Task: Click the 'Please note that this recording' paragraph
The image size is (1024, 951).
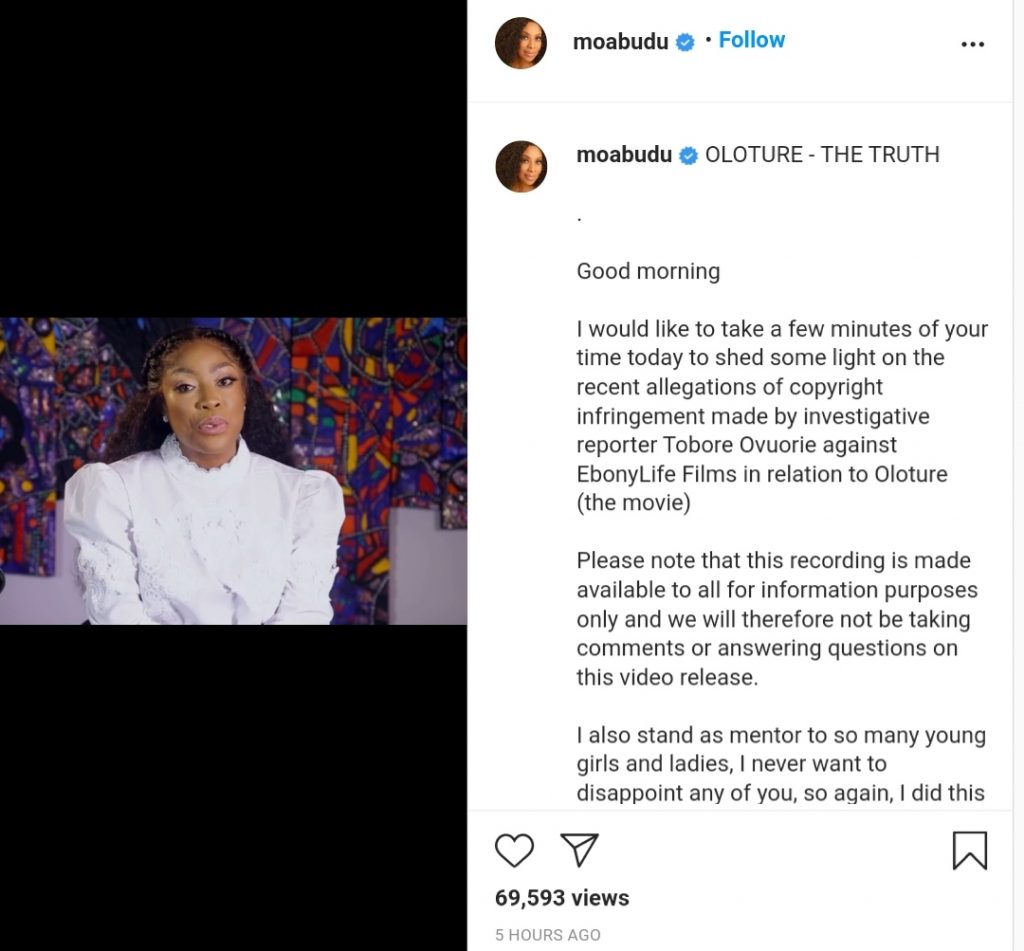Action: point(776,618)
